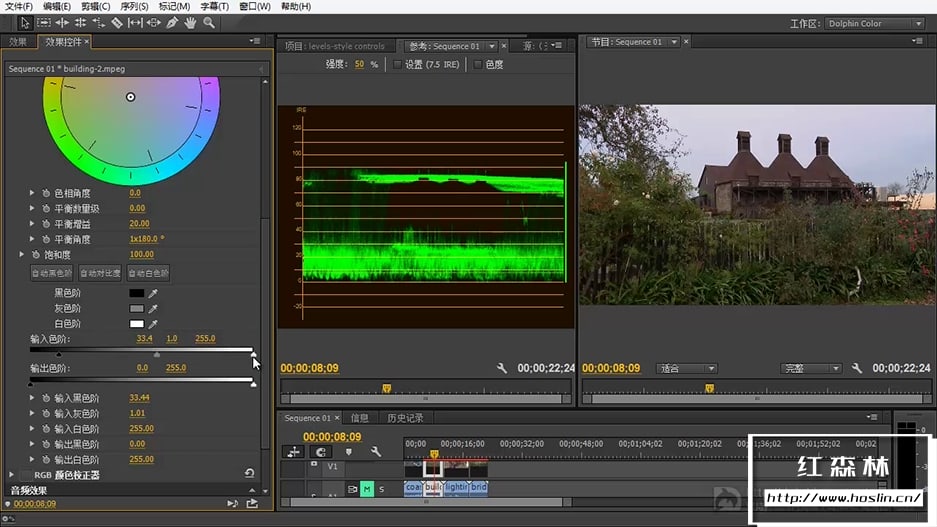Pick gray level with 灰色阶 eyedropper
The width and height of the screenshot is (937, 527).
click(153, 309)
